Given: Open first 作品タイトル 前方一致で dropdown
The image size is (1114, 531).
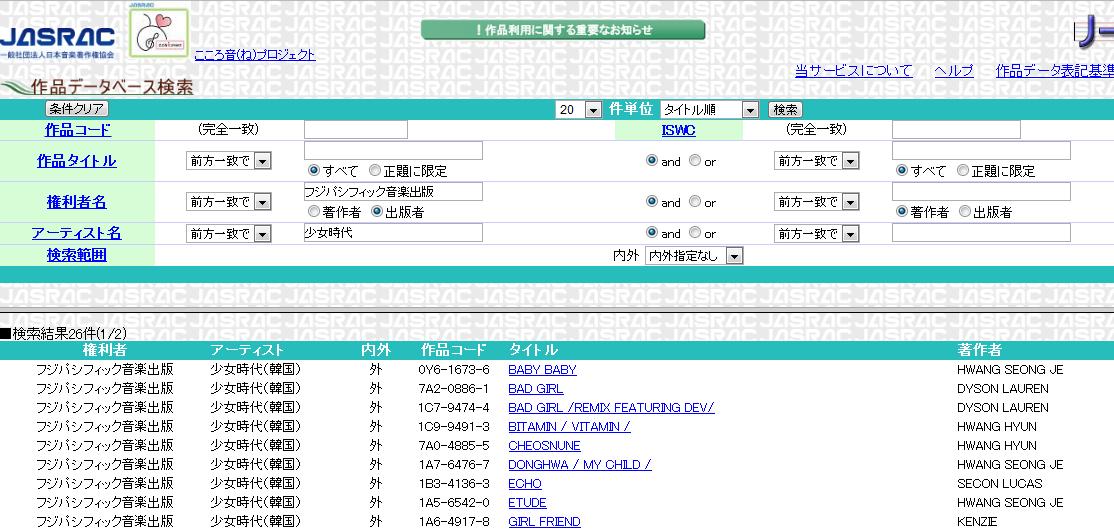Looking at the screenshot, I should pyautogui.click(x=229, y=161).
